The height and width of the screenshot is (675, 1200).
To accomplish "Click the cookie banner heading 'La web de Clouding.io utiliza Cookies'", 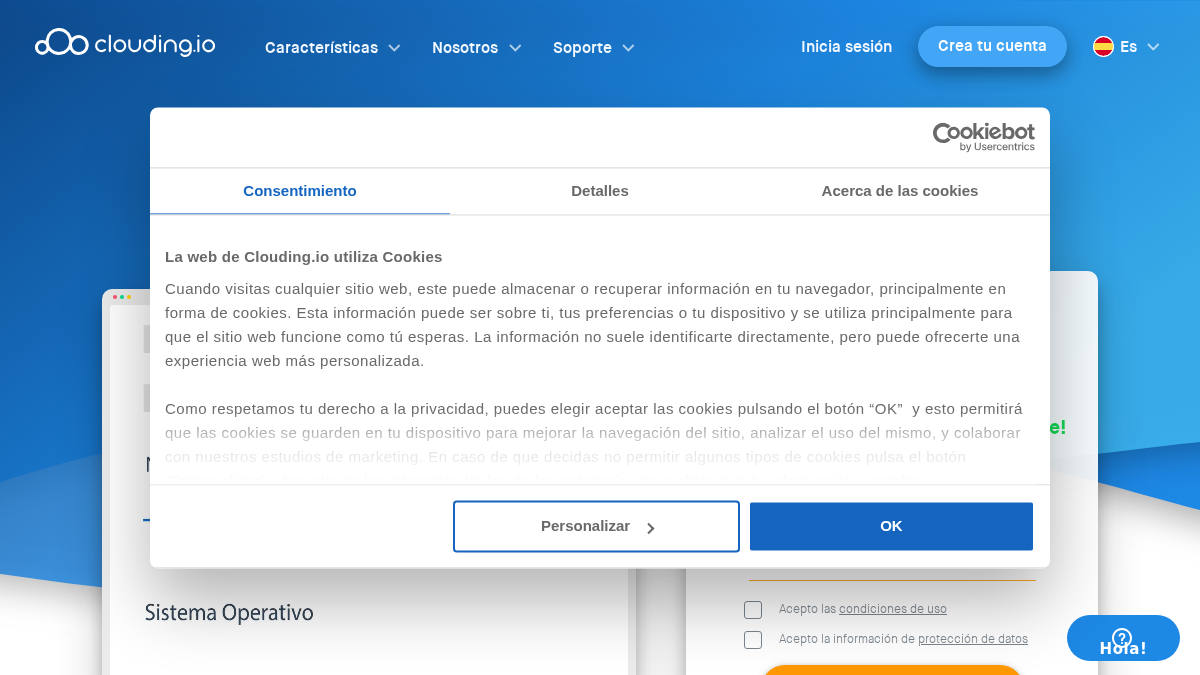I will pos(304,257).
